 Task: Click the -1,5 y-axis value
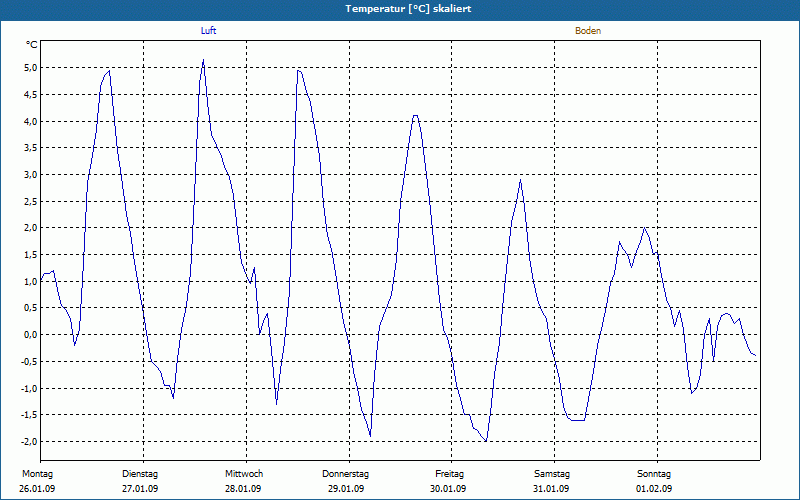coord(29,415)
